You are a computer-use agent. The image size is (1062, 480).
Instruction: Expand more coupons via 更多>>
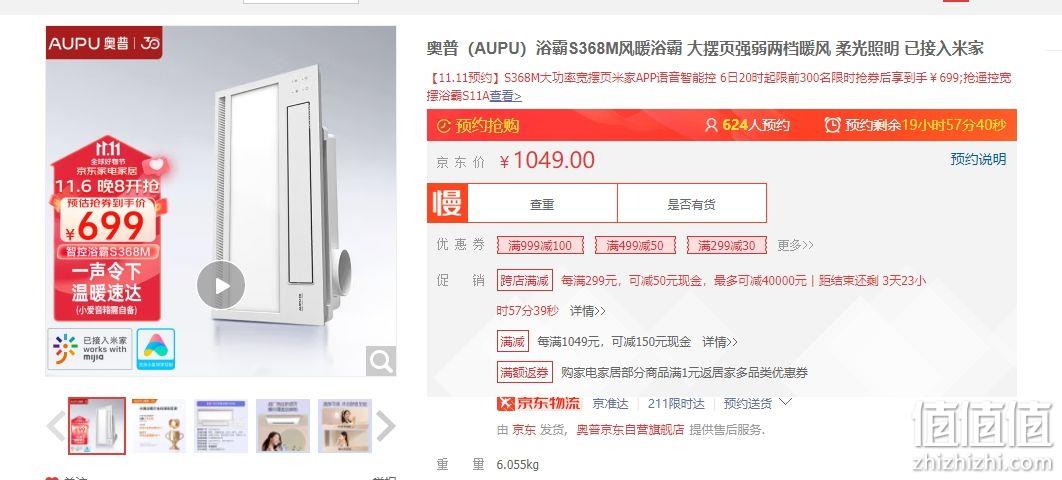pyautogui.click(x=795, y=245)
